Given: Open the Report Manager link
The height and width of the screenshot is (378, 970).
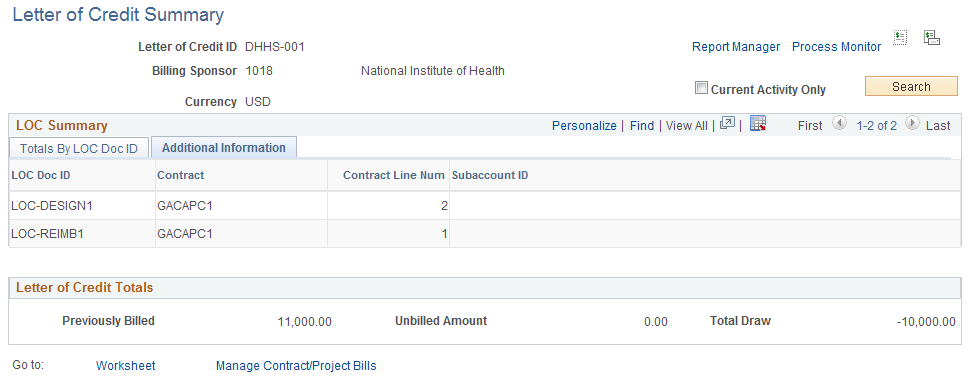Looking at the screenshot, I should coord(736,47).
